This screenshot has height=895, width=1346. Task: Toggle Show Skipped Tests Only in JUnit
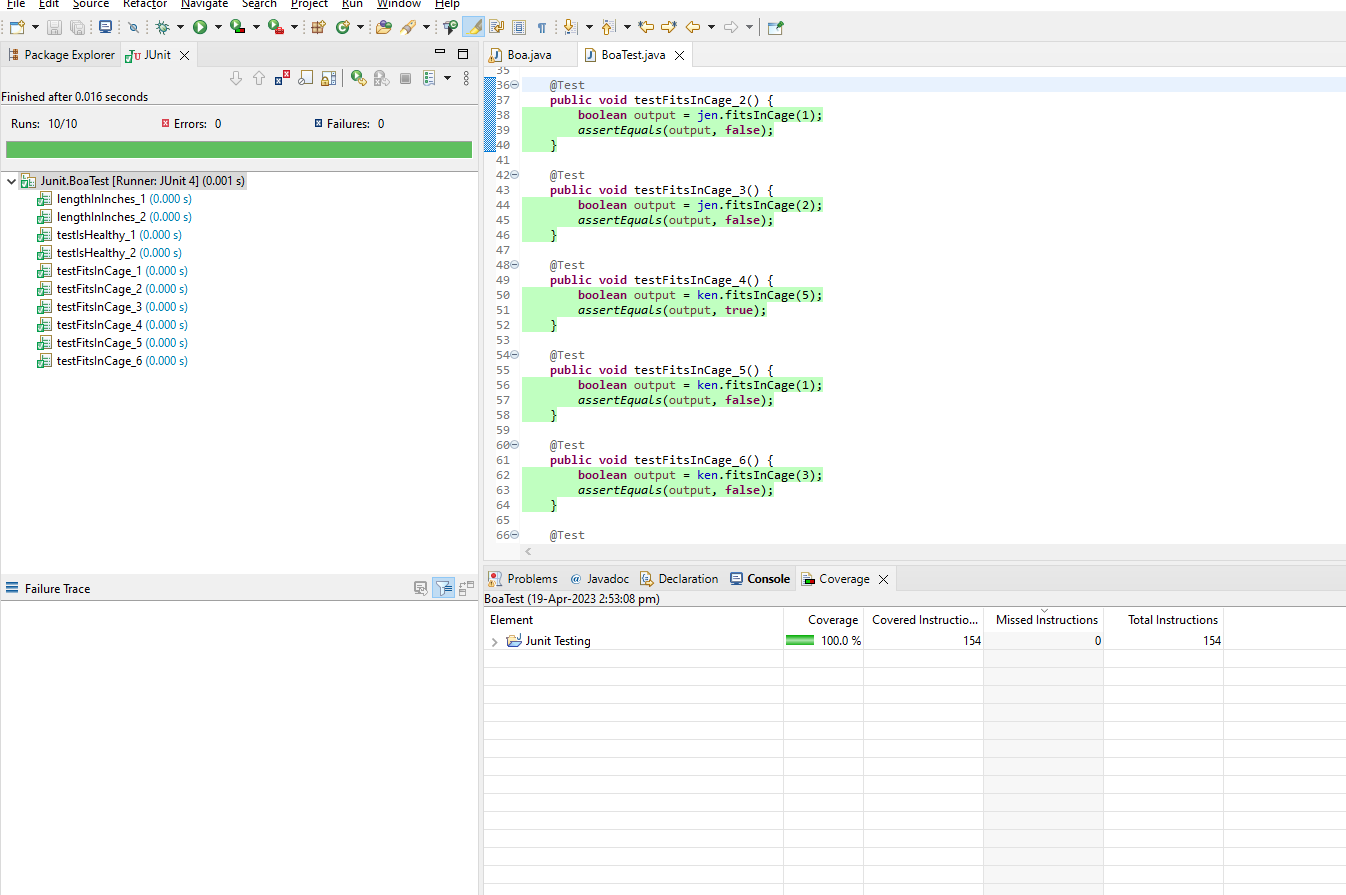[305, 78]
